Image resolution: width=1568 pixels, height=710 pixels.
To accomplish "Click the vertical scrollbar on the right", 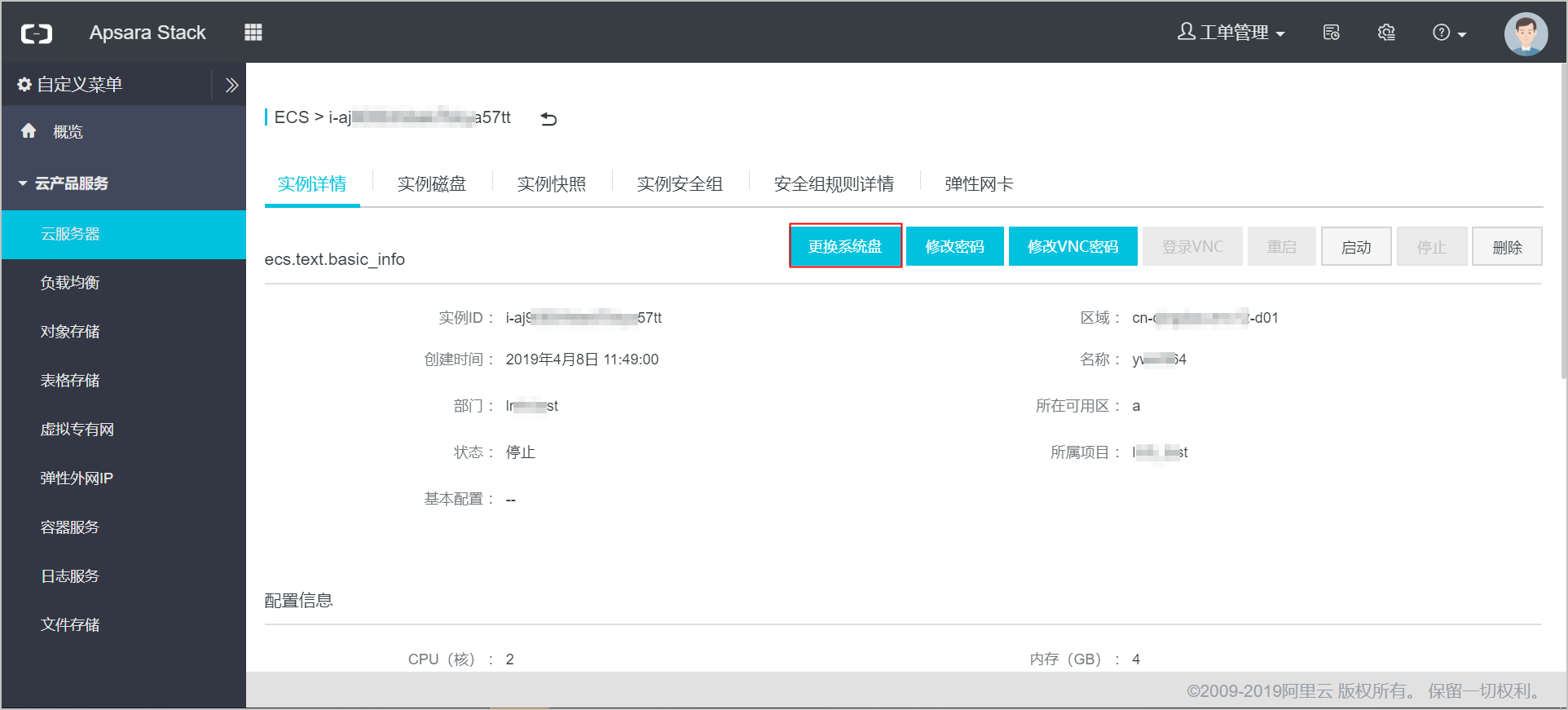I will click(1562, 222).
